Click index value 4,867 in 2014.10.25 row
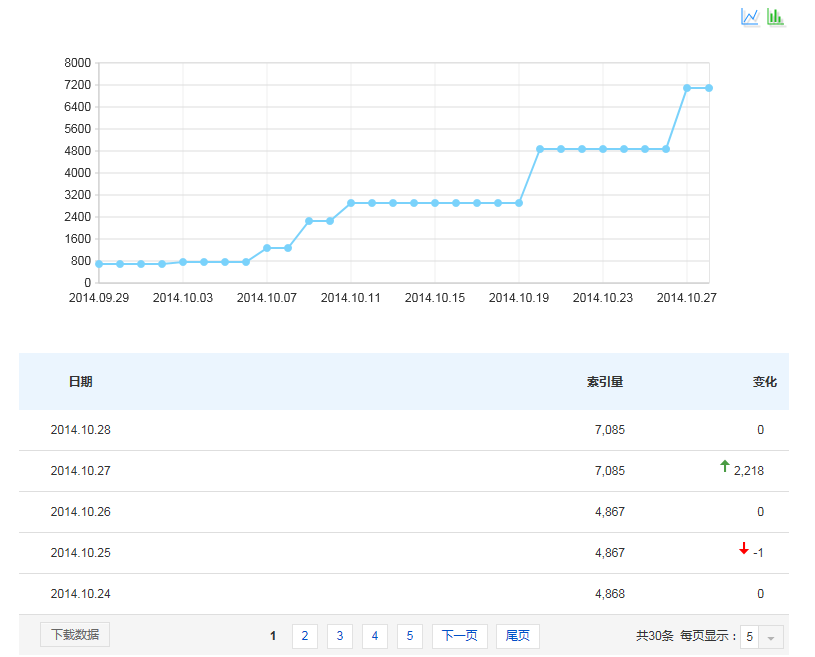This screenshot has width=815, height=657. [610, 553]
